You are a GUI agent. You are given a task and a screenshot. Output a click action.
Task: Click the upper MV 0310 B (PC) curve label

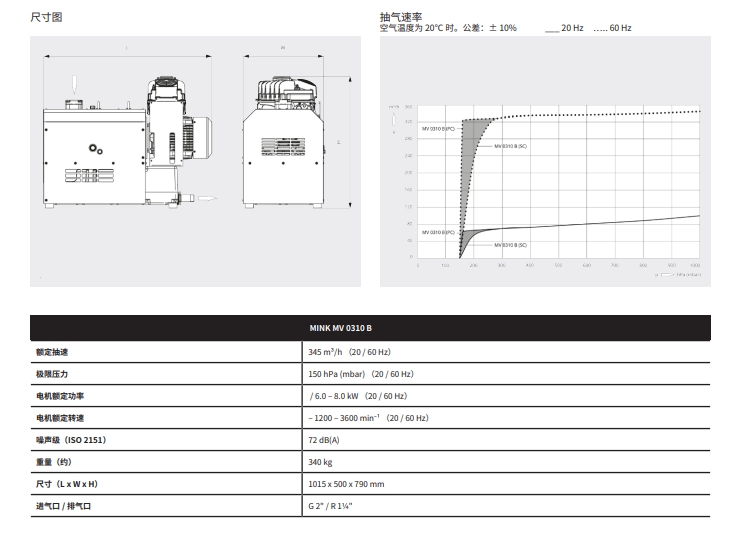(x=438, y=129)
